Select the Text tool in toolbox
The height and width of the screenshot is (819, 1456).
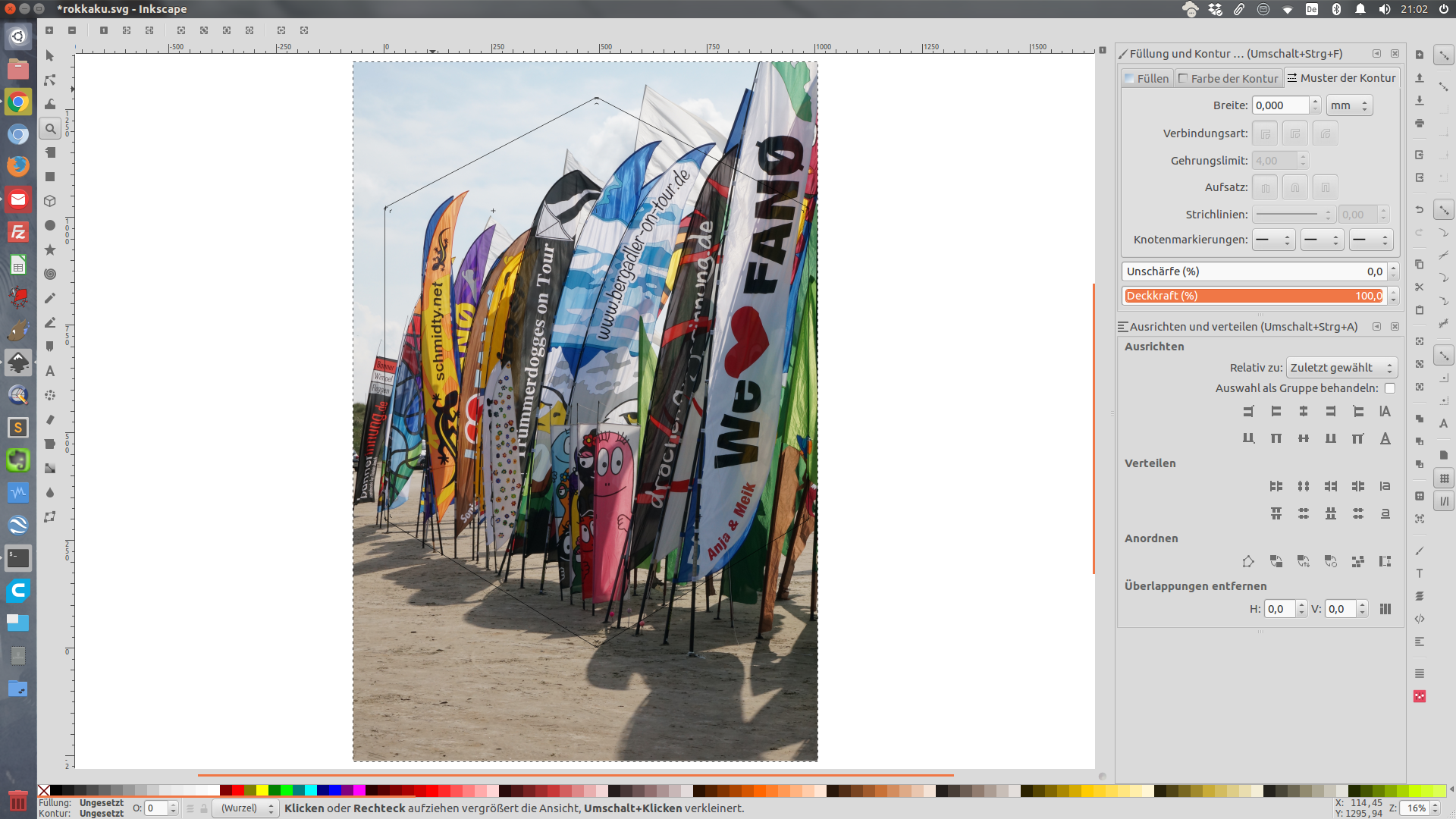50,372
